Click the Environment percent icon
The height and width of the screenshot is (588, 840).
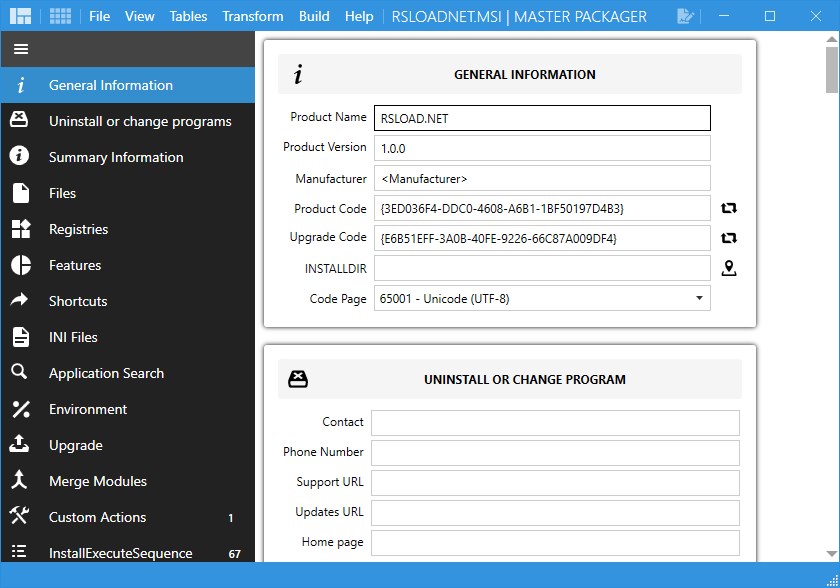(21, 409)
